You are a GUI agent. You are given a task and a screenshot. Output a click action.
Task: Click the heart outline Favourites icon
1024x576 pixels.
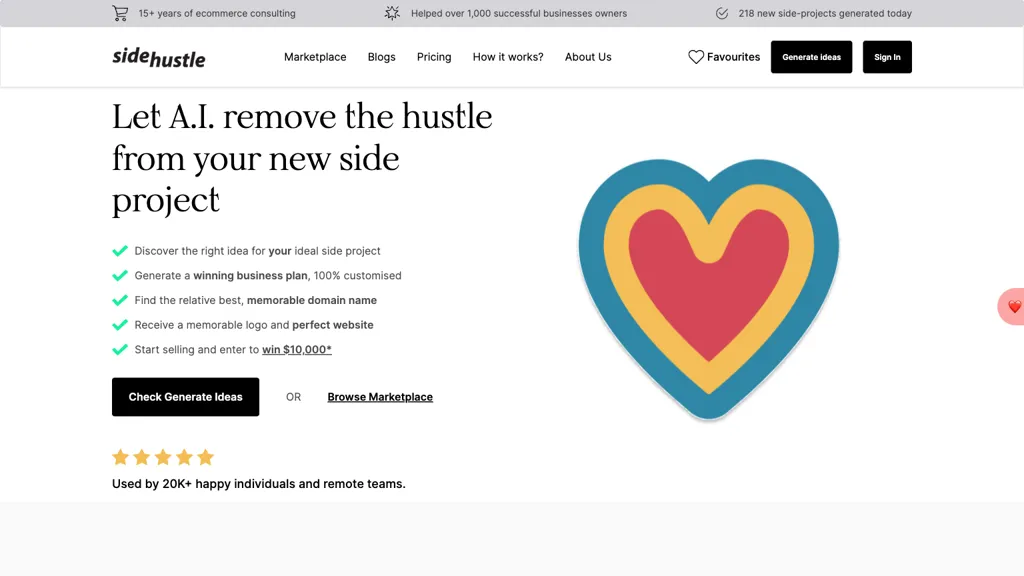coord(696,57)
